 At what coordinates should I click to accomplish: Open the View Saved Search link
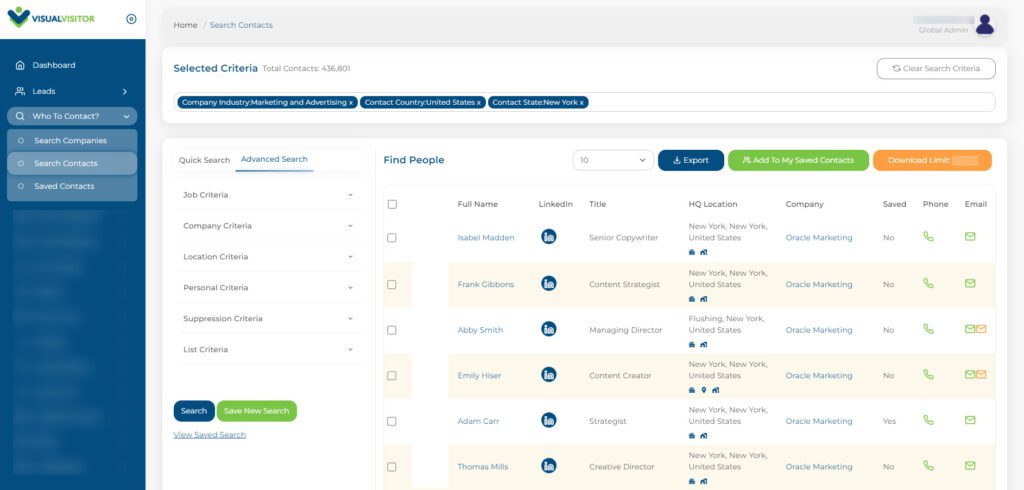coord(210,435)
